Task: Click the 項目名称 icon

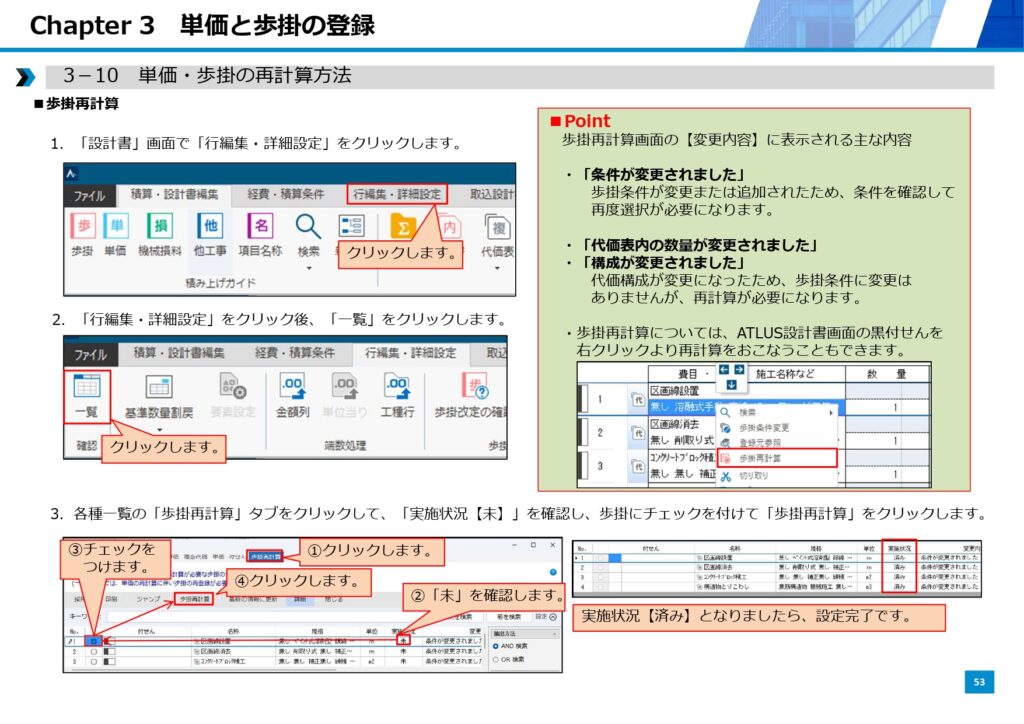Action: pyautogui.click(x=260, y=226)
